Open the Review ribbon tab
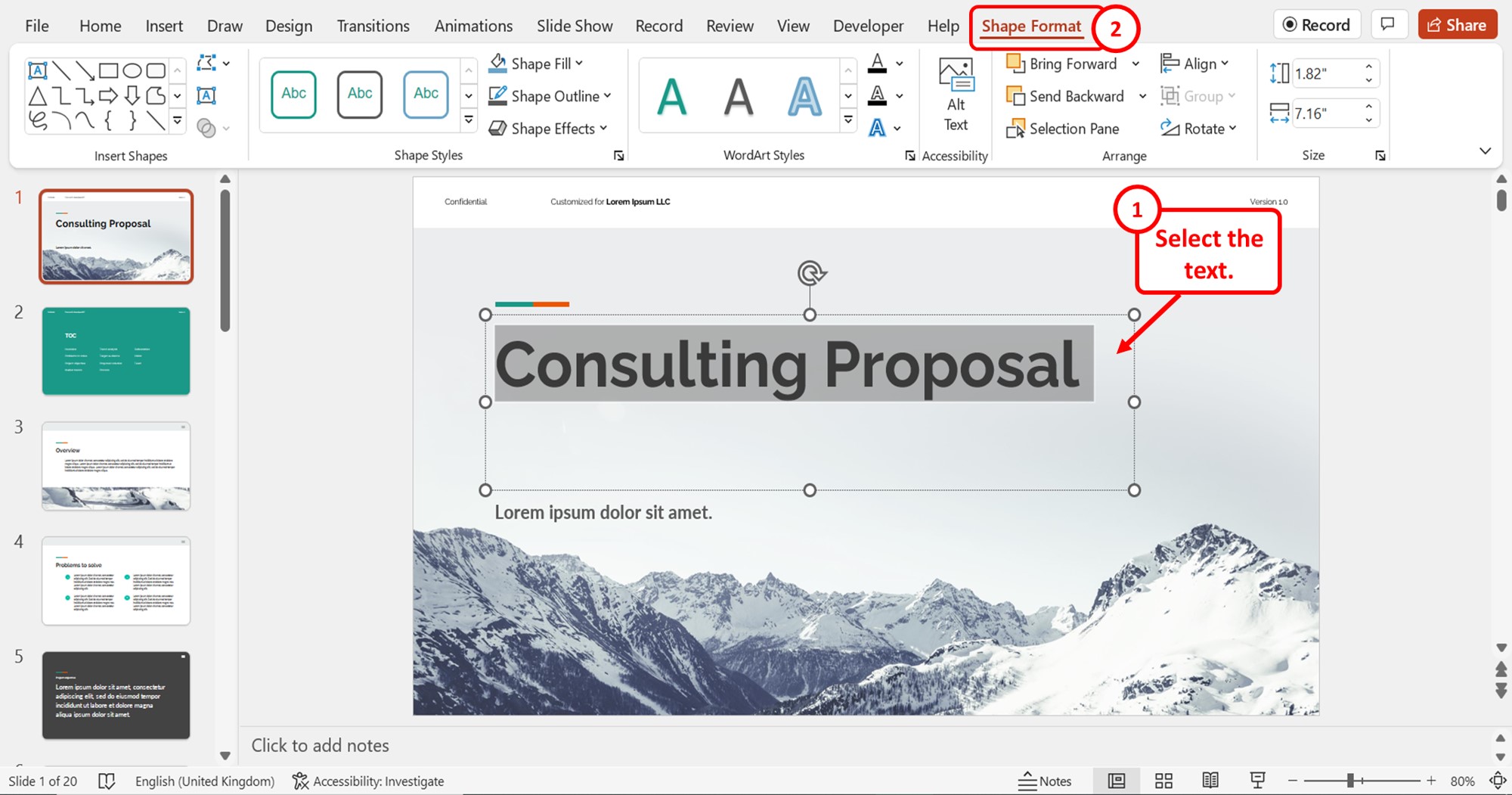The height and width of the screenshot is (795, 1512). pyautogui.click(x=729, y=25)
